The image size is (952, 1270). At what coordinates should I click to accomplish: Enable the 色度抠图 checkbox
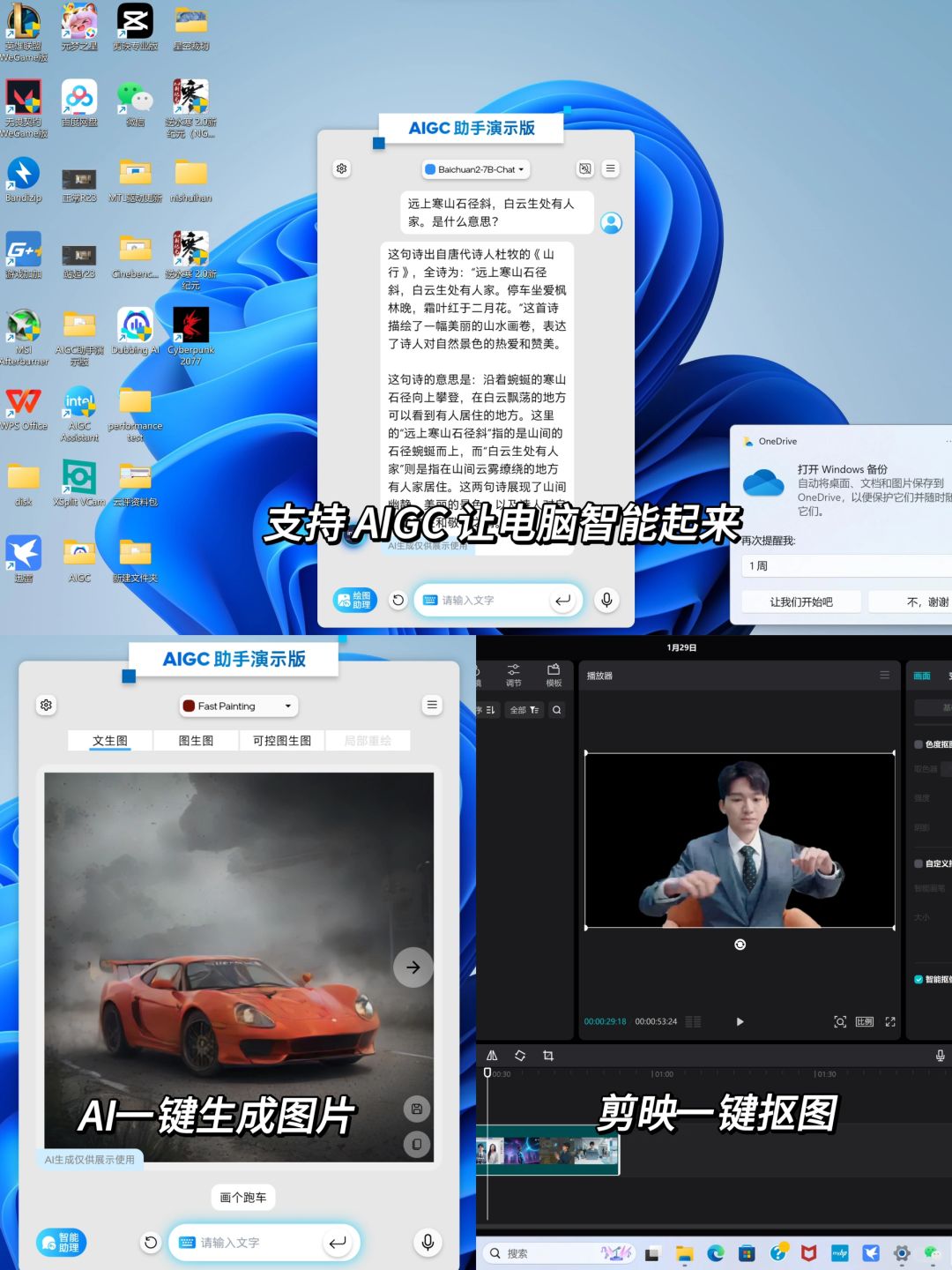[x=919, y=744]
